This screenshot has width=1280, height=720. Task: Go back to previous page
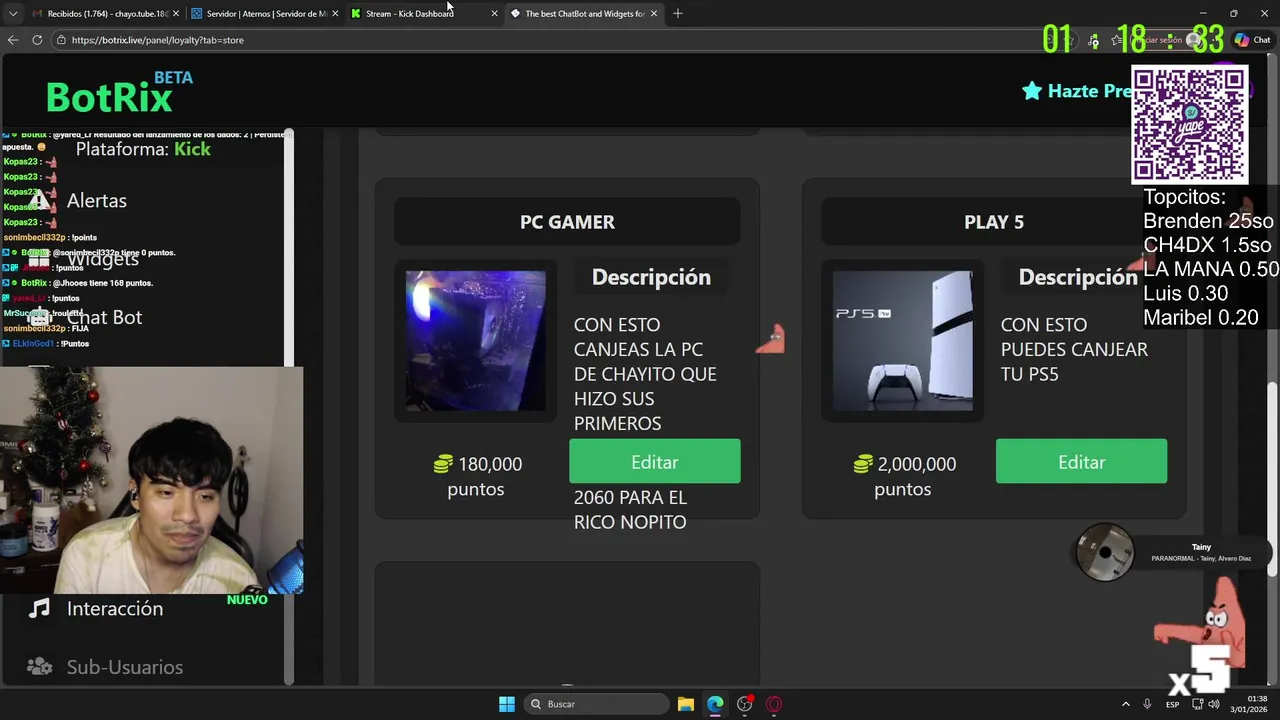click(13, 40)
